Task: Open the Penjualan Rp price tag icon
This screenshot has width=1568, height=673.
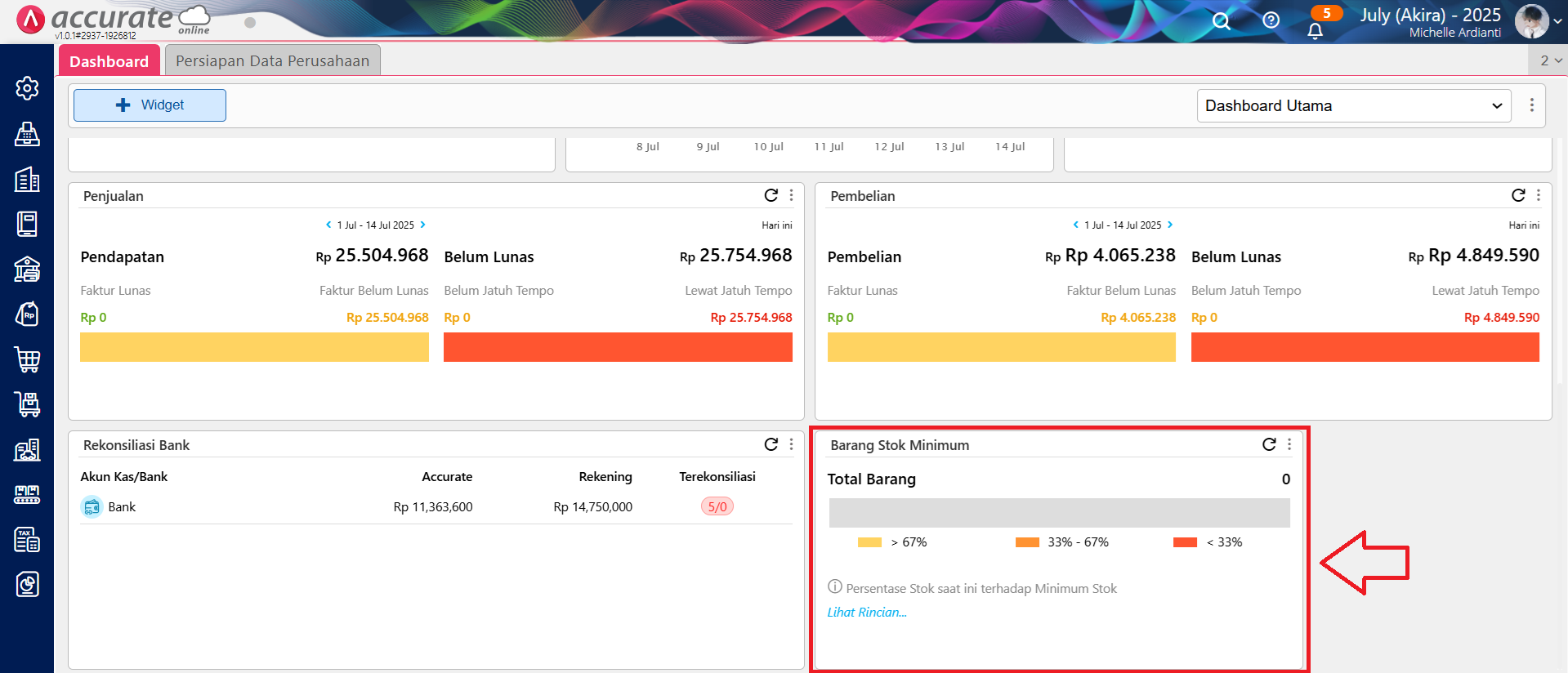Action: [x=27, y=314]
